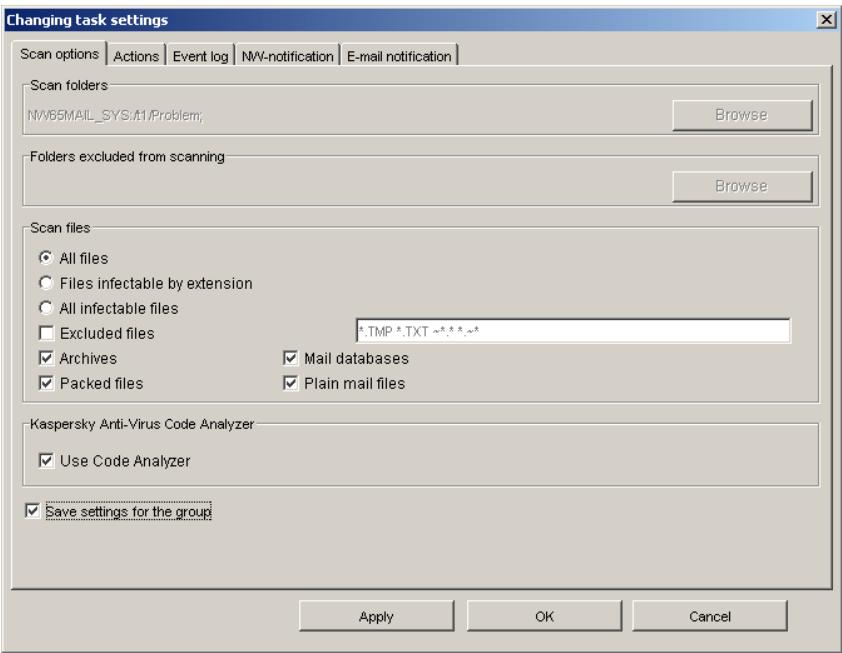Image resolution: width=842 pixels, height=653 pixels.
Task: Open the Event log tab
Action: coord(200,56)
